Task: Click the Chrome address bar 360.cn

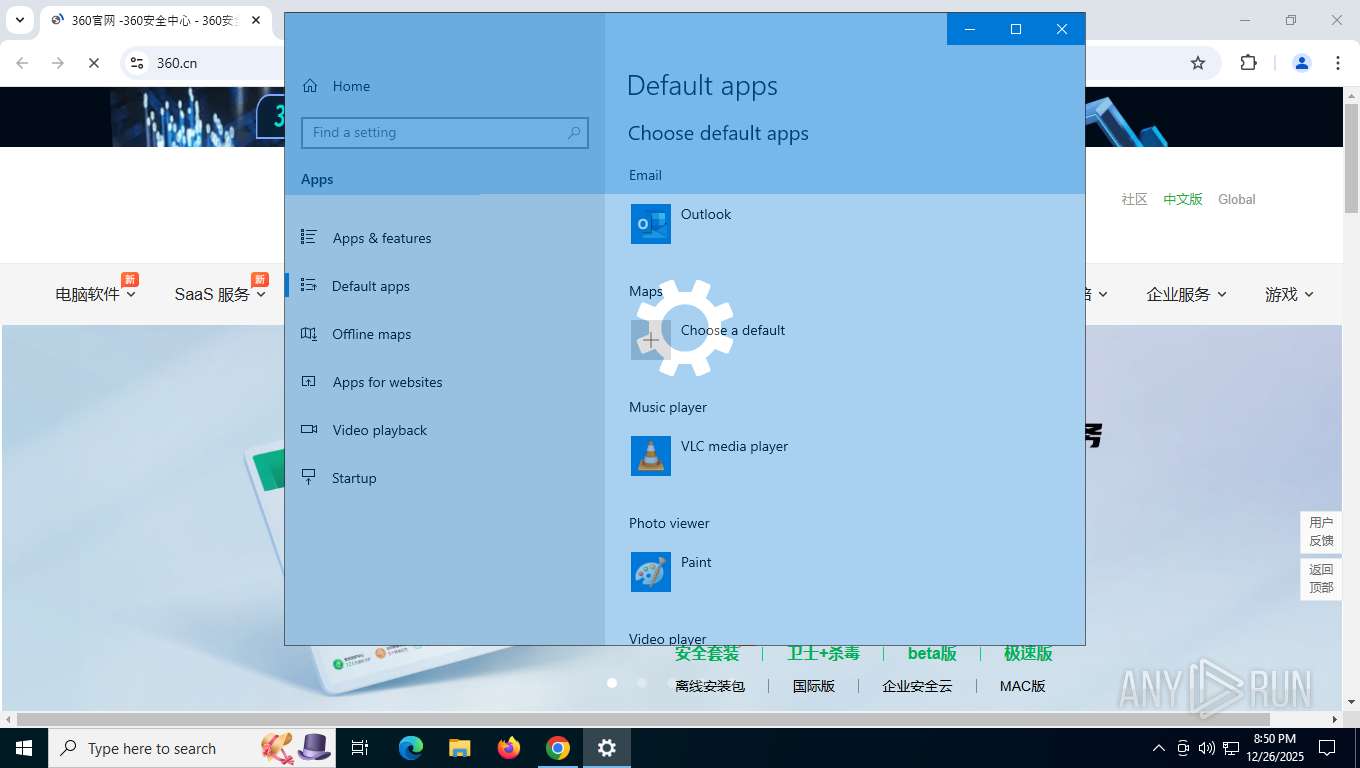Action: (177, 63)
